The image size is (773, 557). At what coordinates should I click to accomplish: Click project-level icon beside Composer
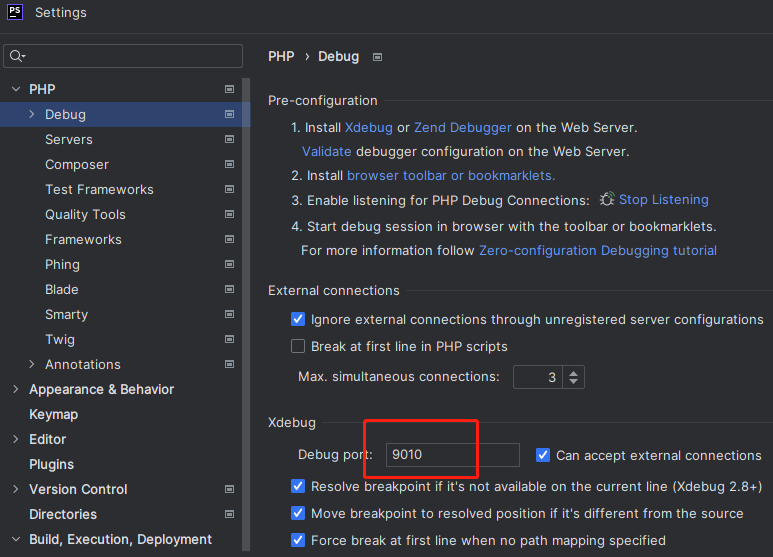tap(229, 164)
